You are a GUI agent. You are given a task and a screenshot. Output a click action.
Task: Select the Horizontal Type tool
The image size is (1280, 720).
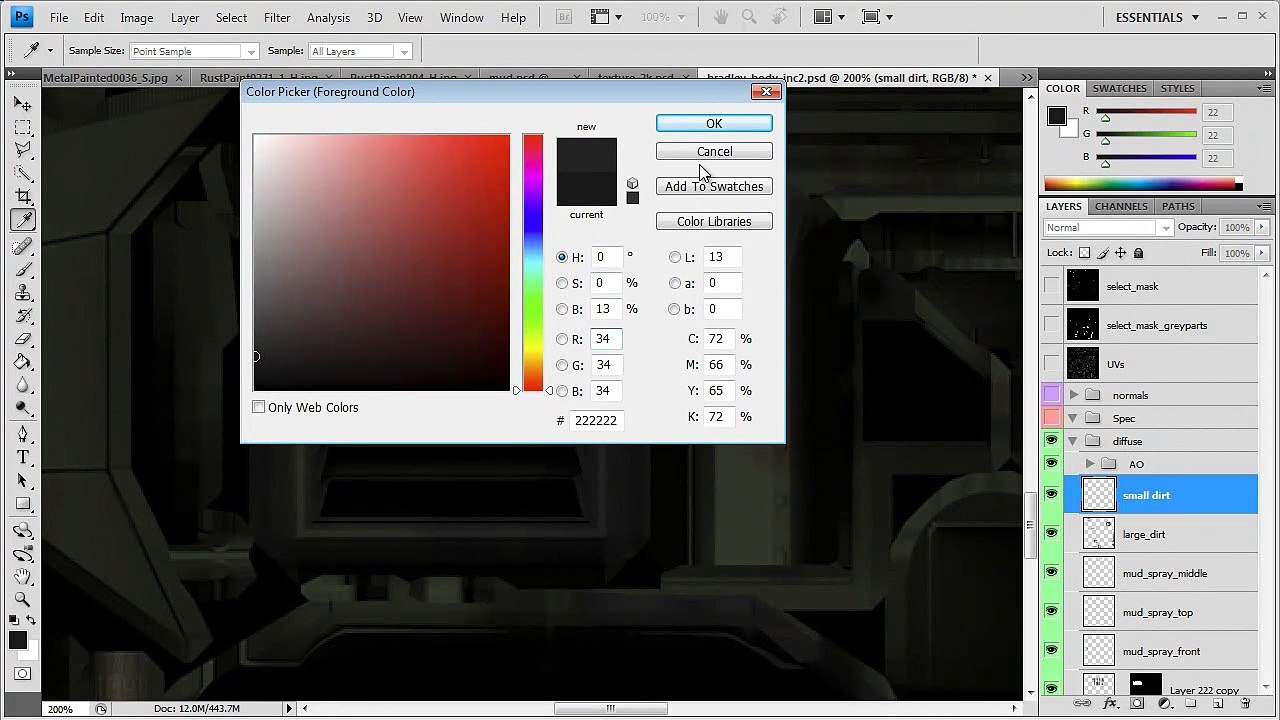[23, 457]
